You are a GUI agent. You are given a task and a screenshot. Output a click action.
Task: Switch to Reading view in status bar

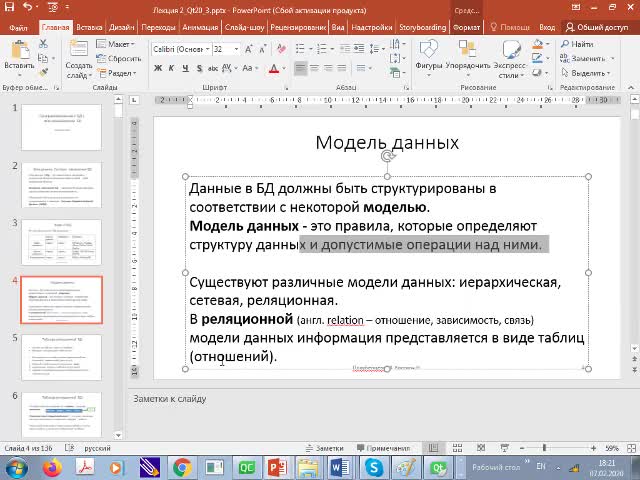[481, 448]
